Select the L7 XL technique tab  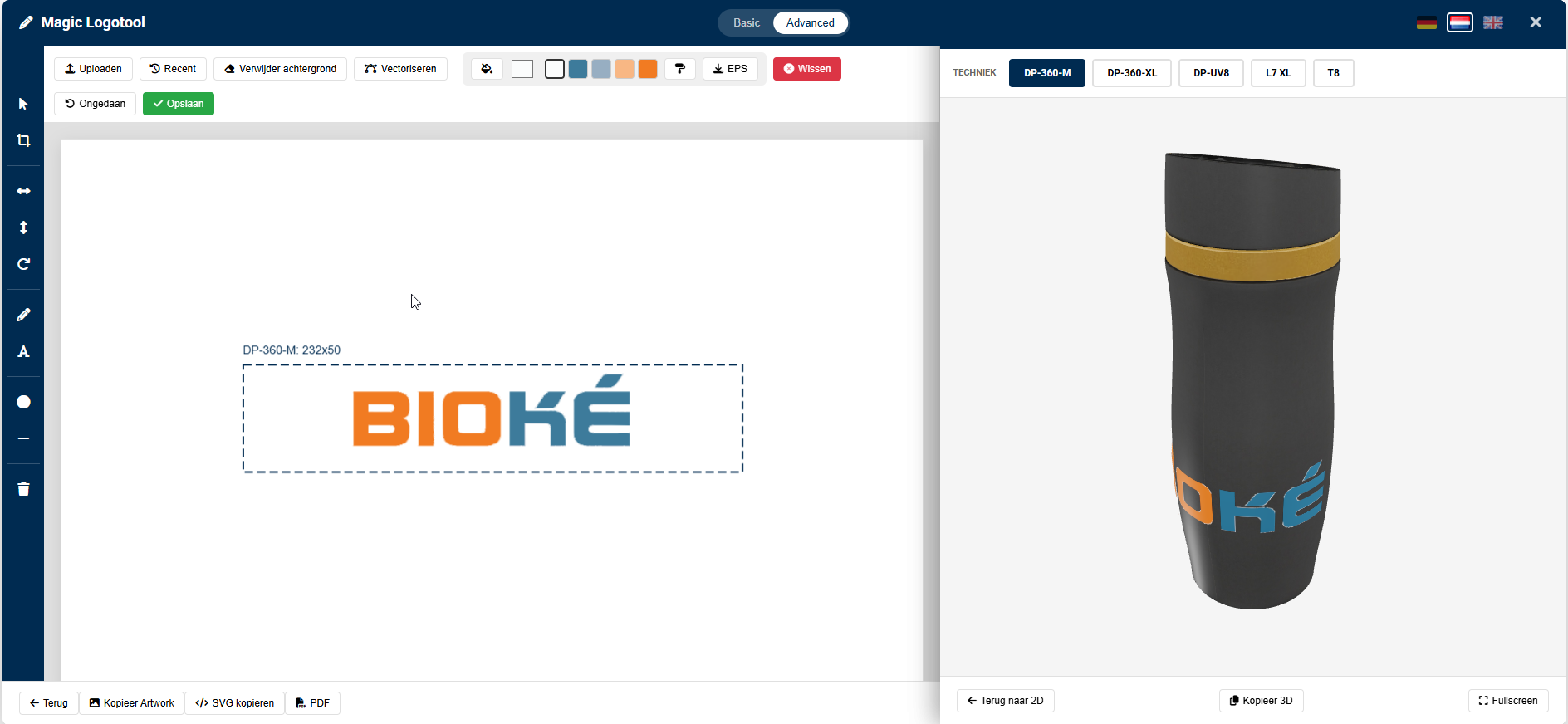(1277, 73)
